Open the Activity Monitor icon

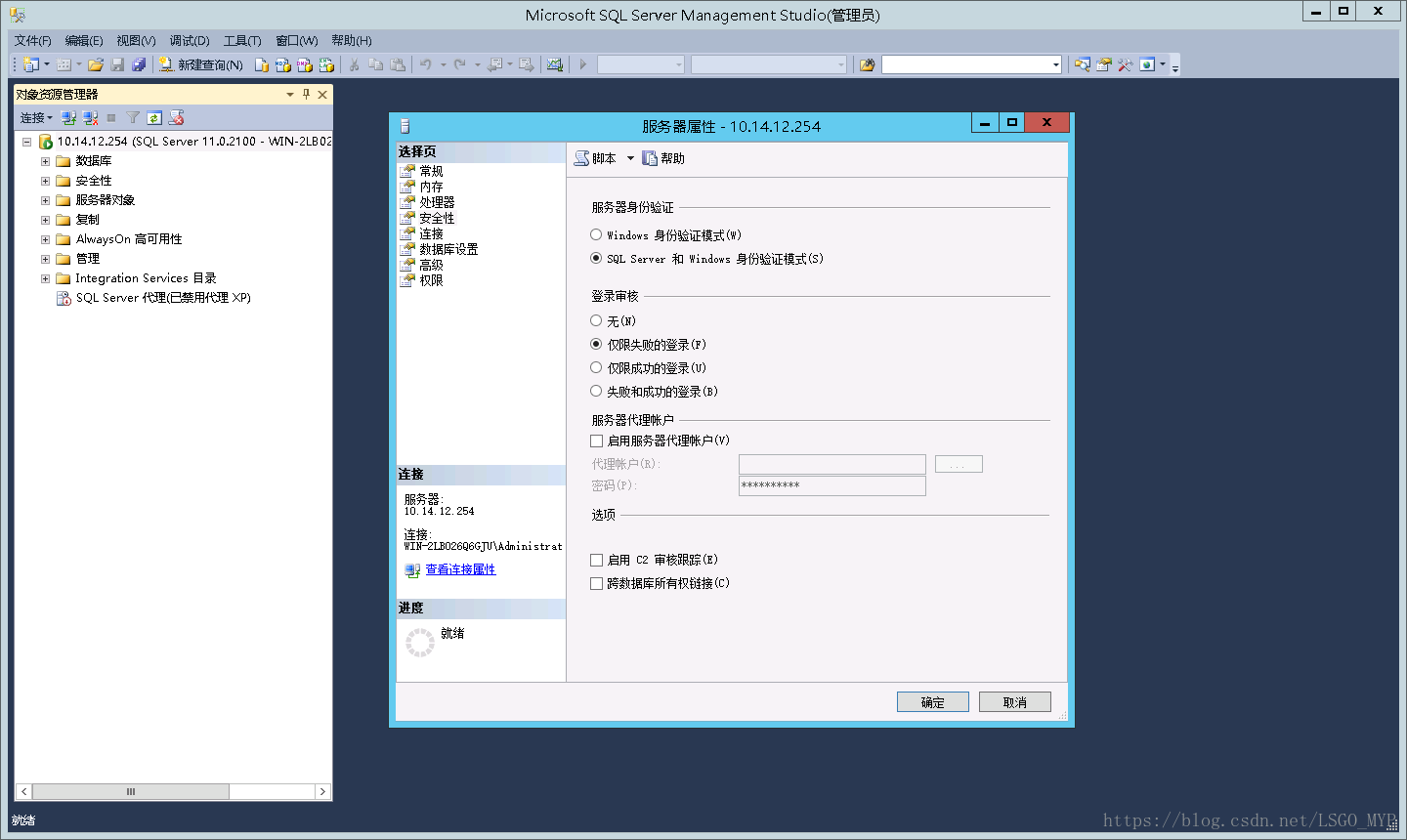[555, 64]
